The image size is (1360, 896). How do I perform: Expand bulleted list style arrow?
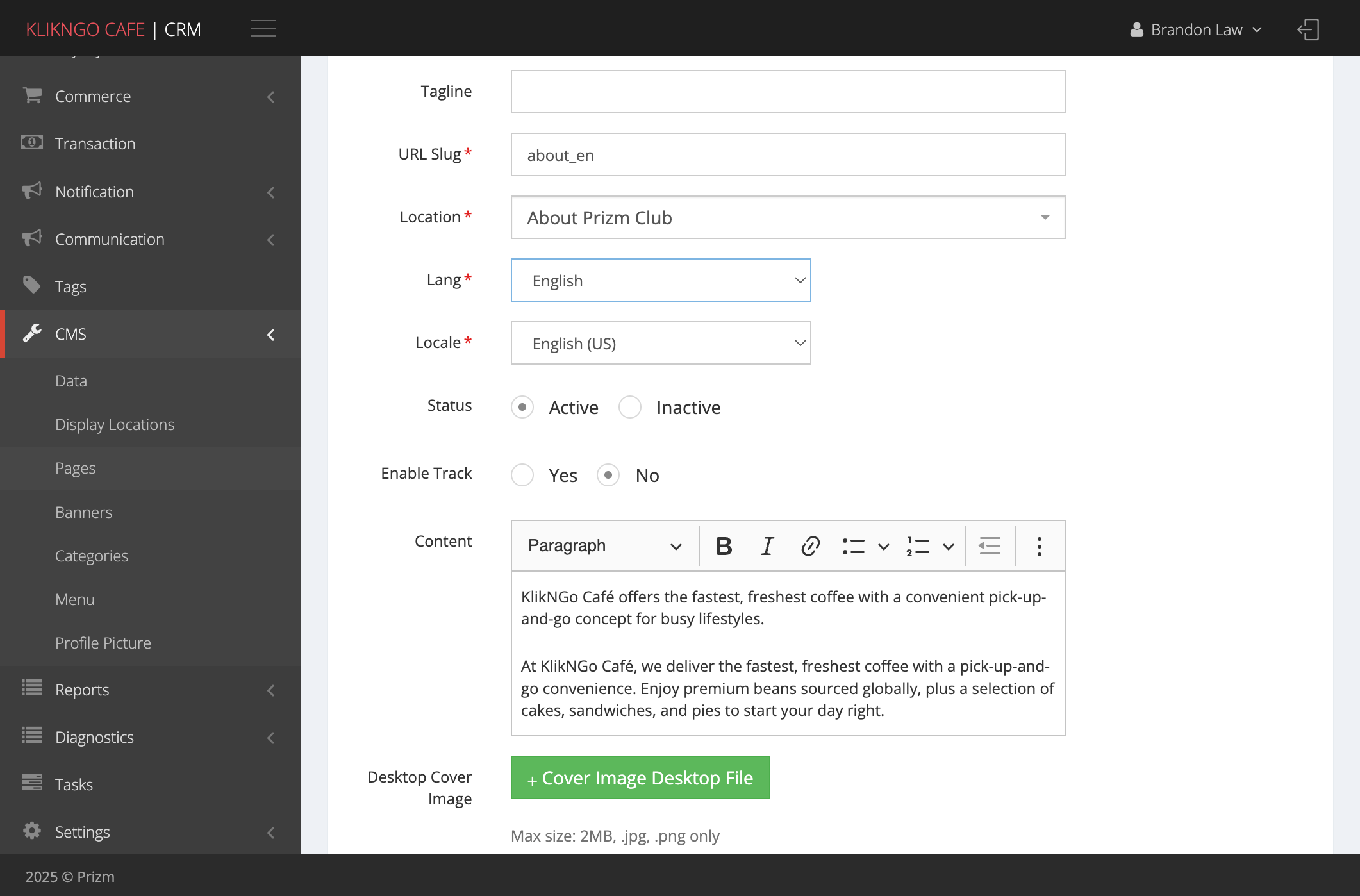[883, 547]
